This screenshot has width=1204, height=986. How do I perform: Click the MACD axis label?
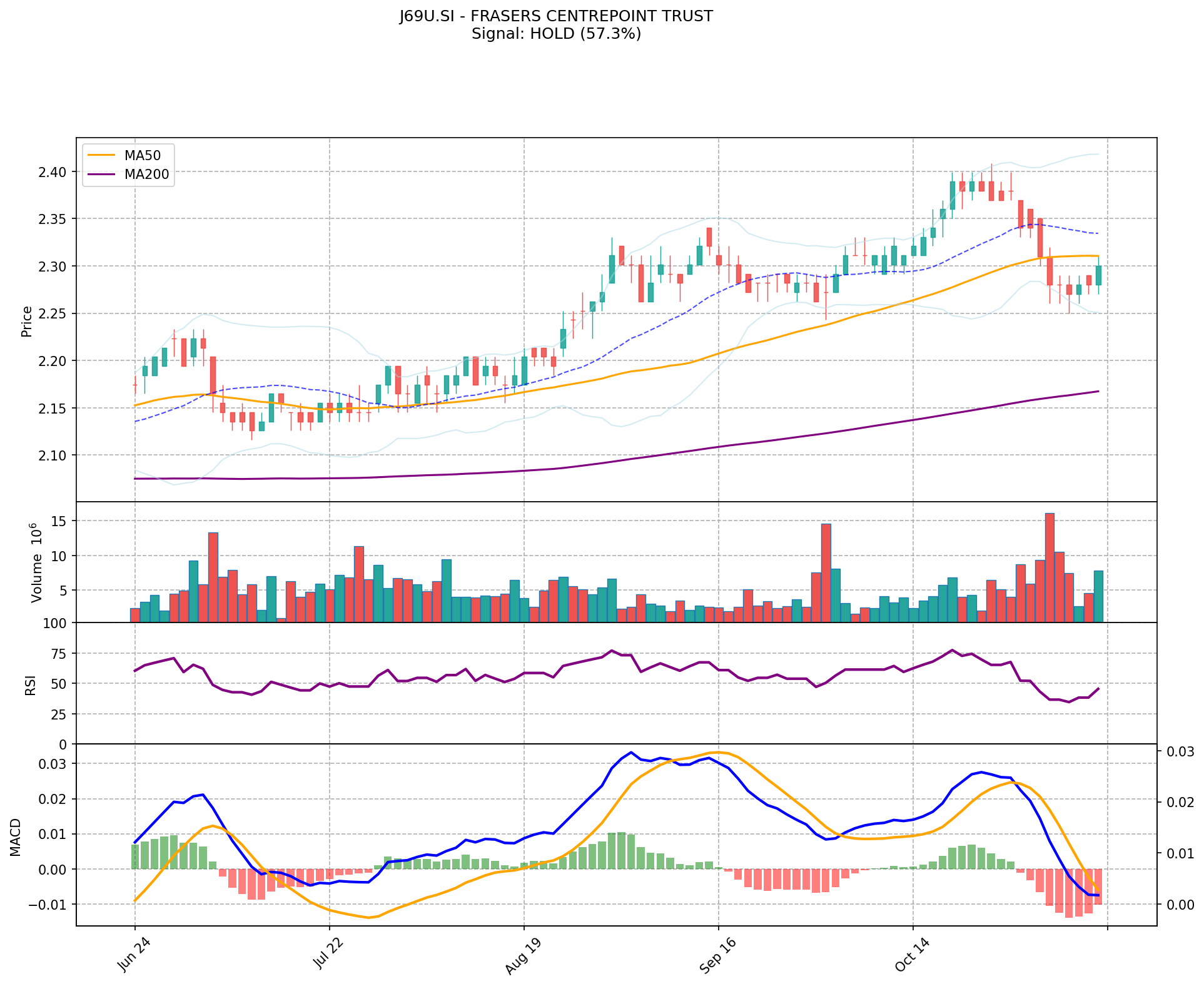[x=16, y=837]
